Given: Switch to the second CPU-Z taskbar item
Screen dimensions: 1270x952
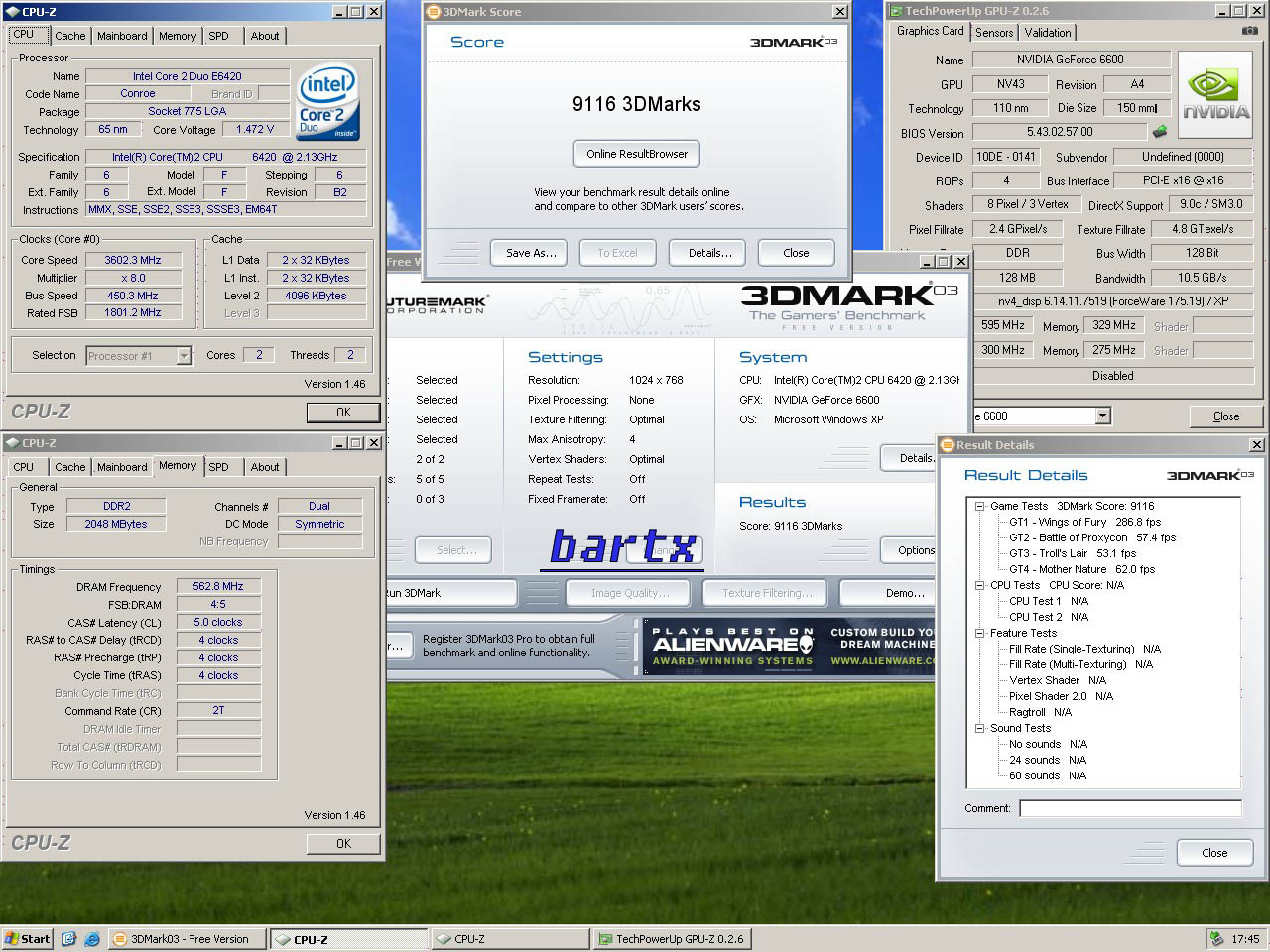Looking at the screenshot, I should click(510, 939).
